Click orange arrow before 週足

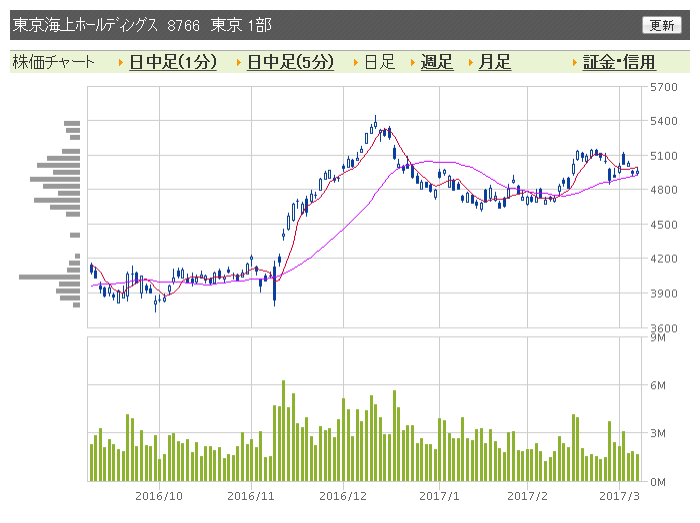pos(412,62)
